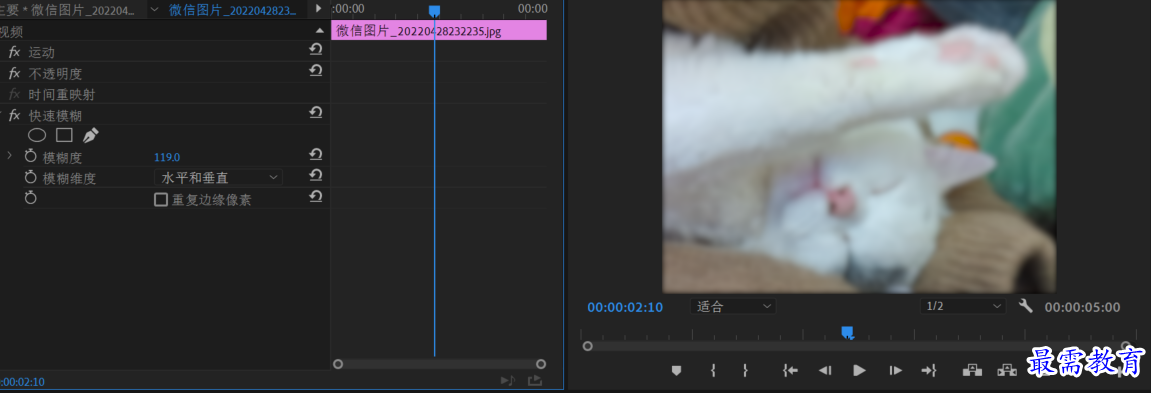Toggle stopwatch beside 重复边缘像素

pos(31,198)
